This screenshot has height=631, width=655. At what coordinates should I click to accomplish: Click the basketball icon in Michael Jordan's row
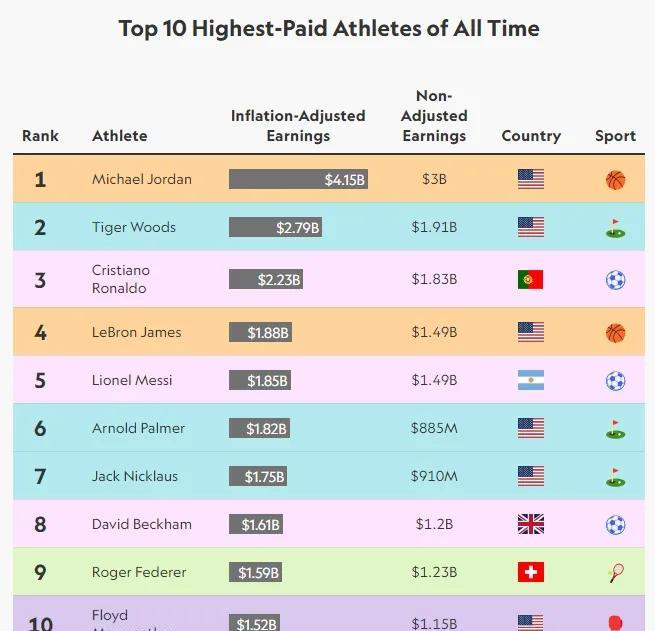[x=615, y=180]
